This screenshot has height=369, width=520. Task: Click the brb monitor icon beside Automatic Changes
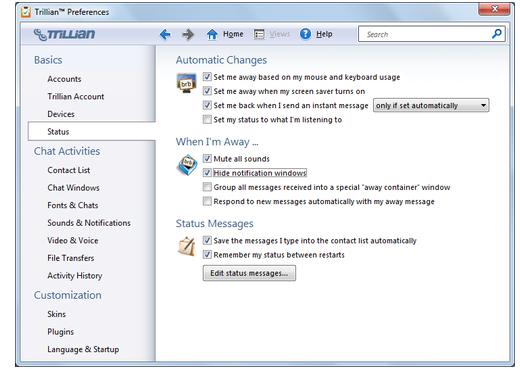click(186, 83)
